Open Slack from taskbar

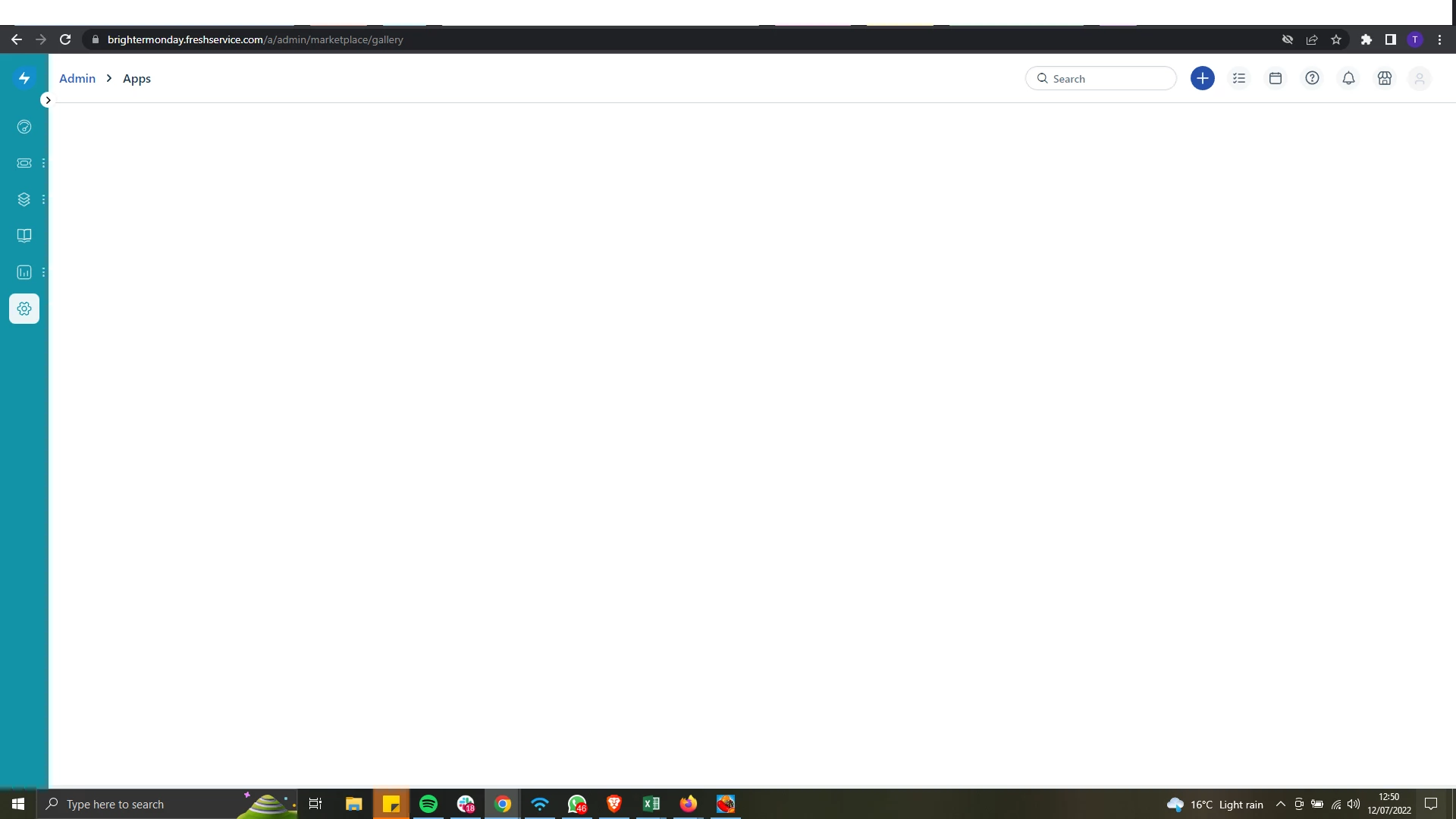coord(466,804)
